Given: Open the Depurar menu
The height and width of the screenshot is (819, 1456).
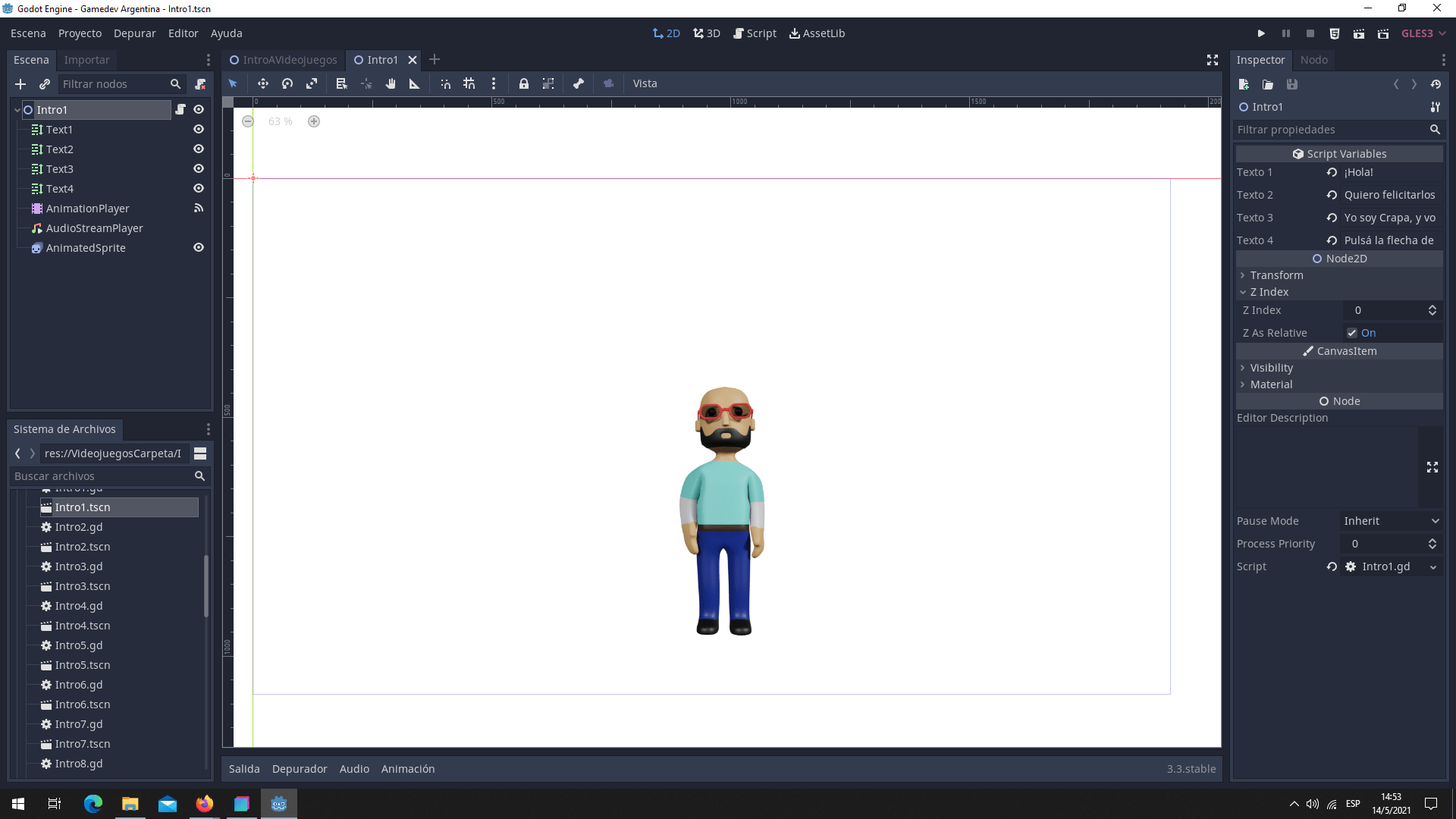Looking at the screenshot, I should pyautogui.click(x=134, y=33).
